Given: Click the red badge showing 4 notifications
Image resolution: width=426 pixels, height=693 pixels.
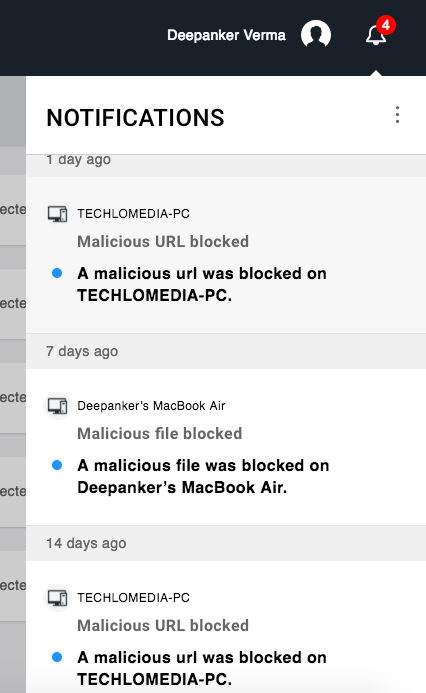Looking at the screenshot, I should 386,25.
